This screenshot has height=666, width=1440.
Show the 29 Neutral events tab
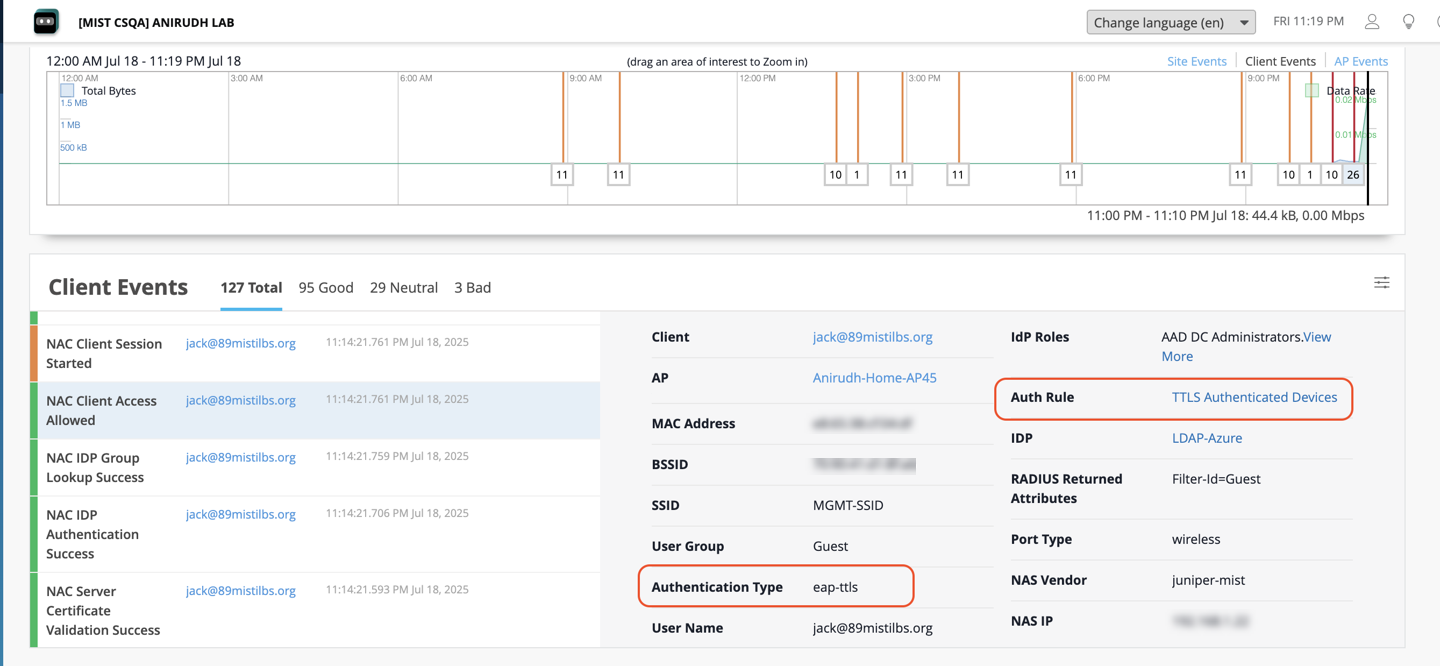coord(403,288)
